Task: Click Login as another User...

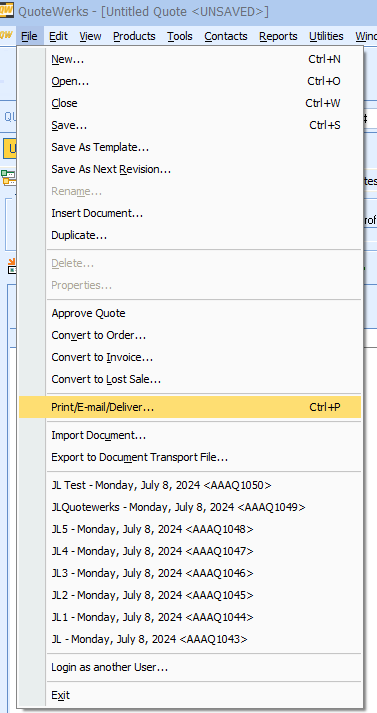Action: pyautogui.click(x=190, y=668)
